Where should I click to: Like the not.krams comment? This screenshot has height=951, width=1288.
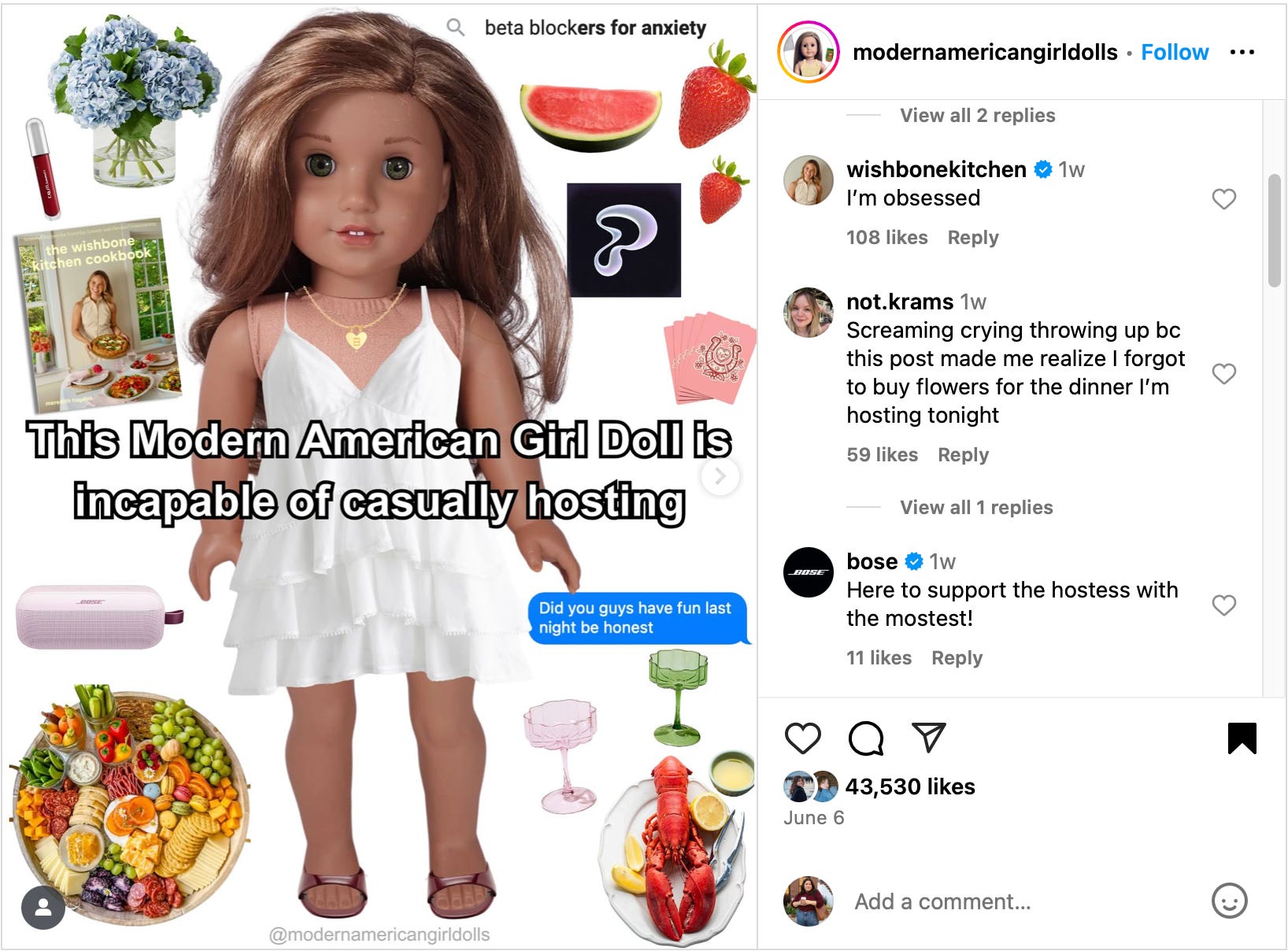1223,373
